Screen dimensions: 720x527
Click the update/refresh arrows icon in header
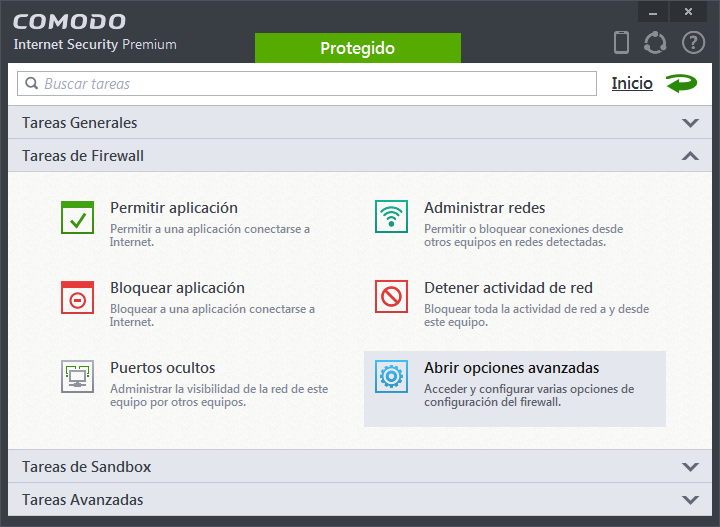[655, 43]
